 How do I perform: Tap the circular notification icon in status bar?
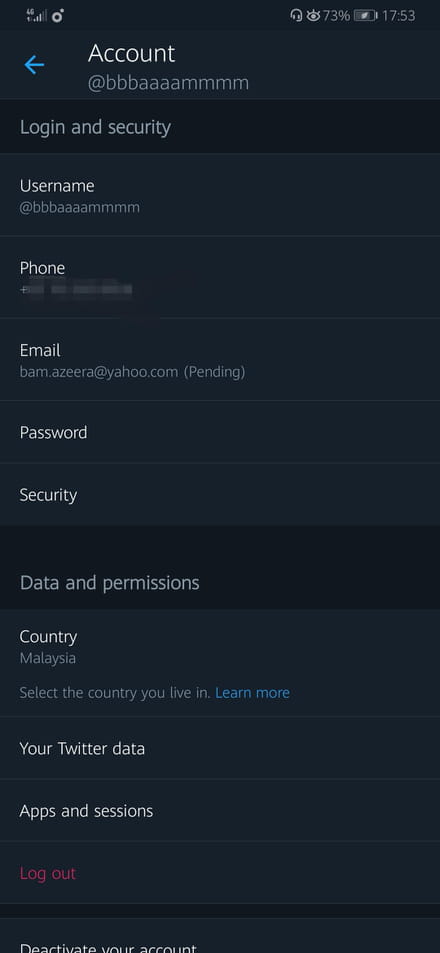58,16
